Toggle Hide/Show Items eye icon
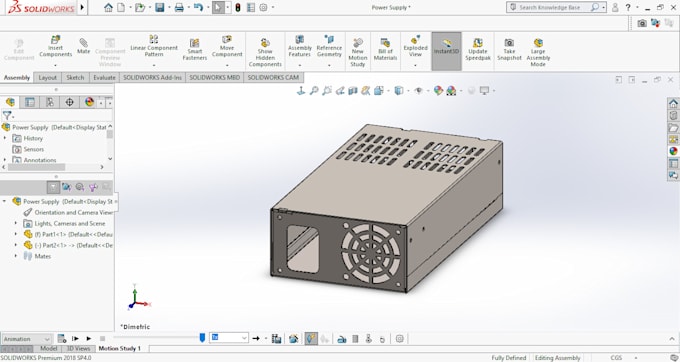 (418, 91)
